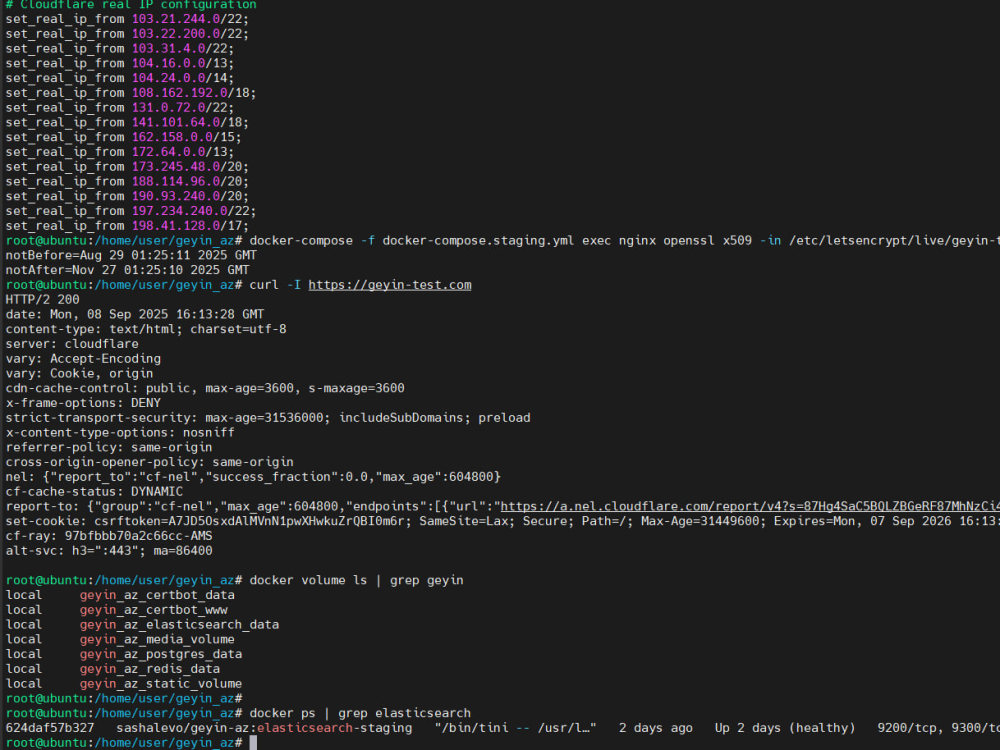Click the IP address 103.22.200.0
The height and width of the screenshot is (750, 1000).
tap(176, 34)
